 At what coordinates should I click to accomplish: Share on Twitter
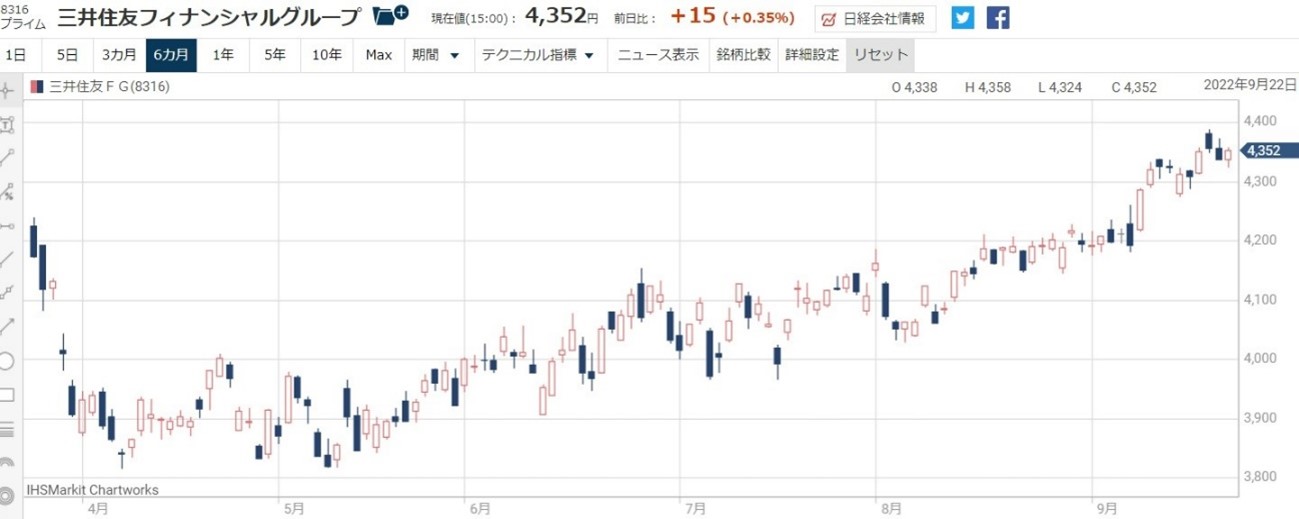pos(962,18)
